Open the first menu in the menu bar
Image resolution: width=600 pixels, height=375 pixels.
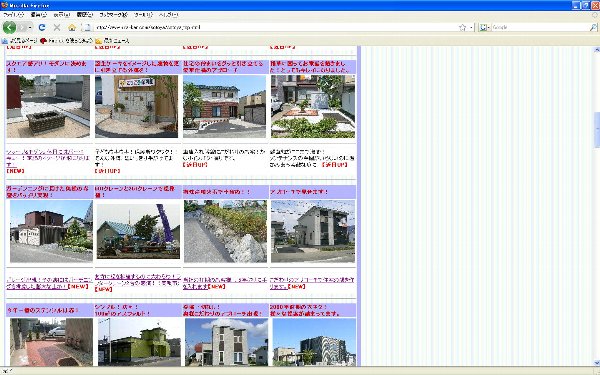13,15
